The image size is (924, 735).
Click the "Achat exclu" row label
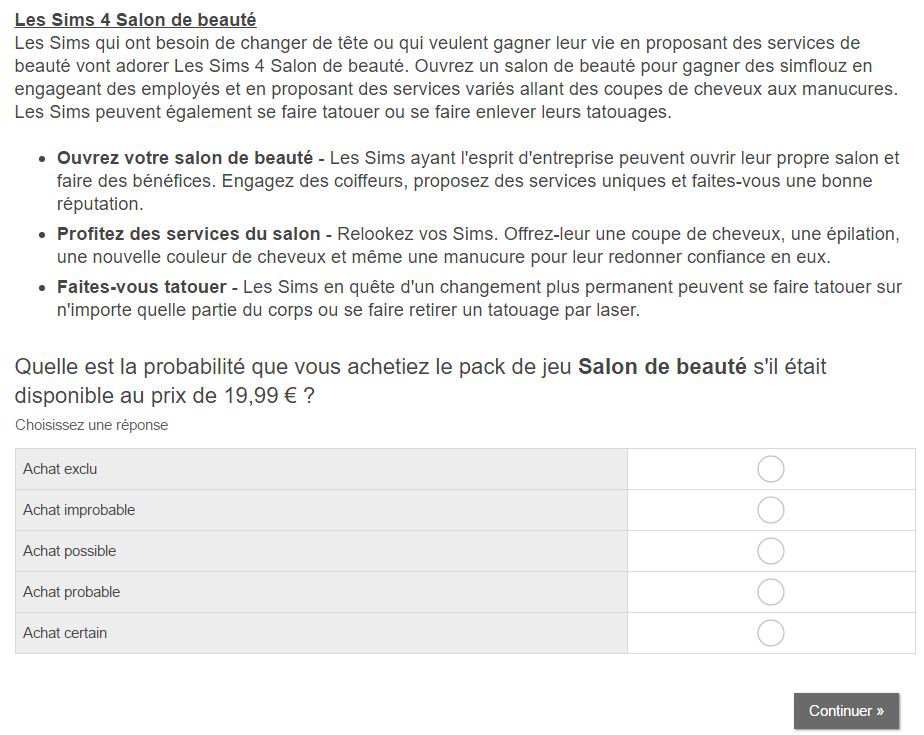(60, 469)
